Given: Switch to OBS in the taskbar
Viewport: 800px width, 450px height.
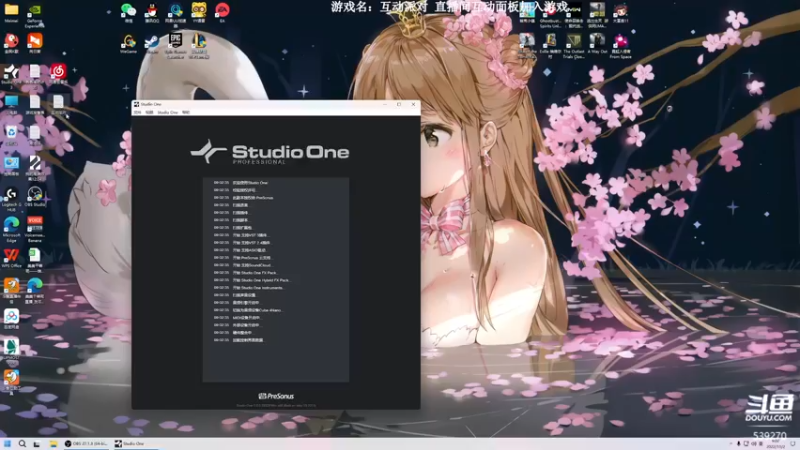Looking at the screenshot, I should [86, 444].
